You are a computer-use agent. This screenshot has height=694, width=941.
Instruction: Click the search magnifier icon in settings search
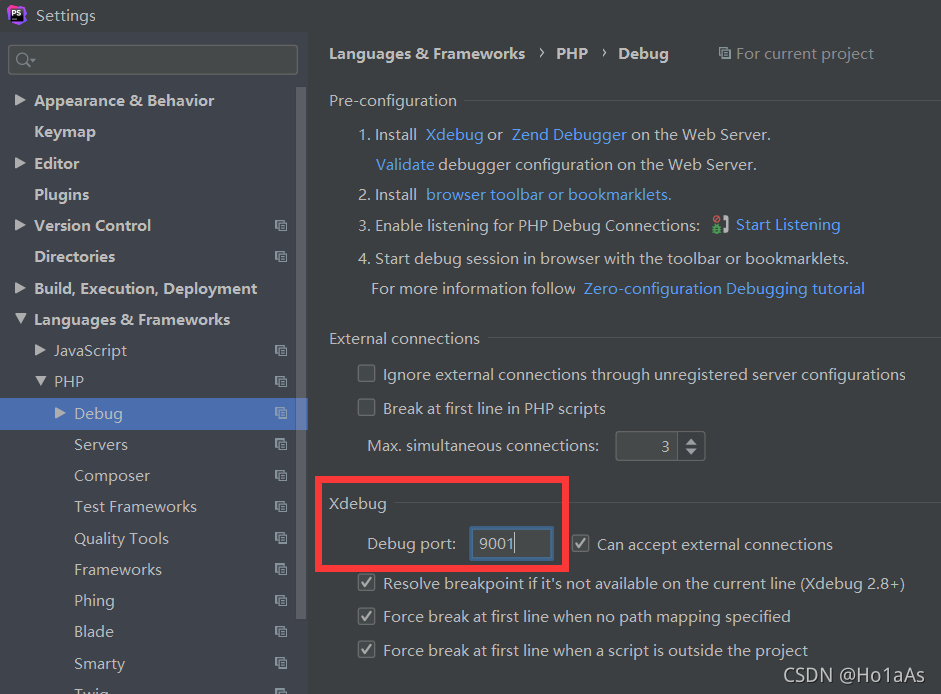pyautogui.click(x=25, y=60)
